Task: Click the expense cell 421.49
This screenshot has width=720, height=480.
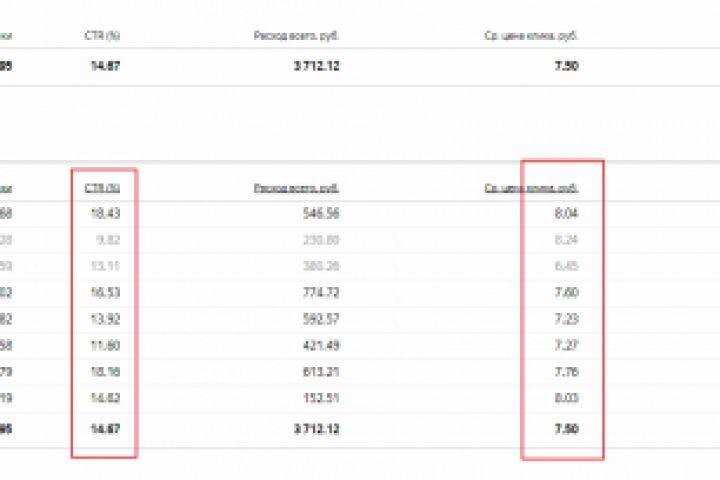Action: point(320,345)
